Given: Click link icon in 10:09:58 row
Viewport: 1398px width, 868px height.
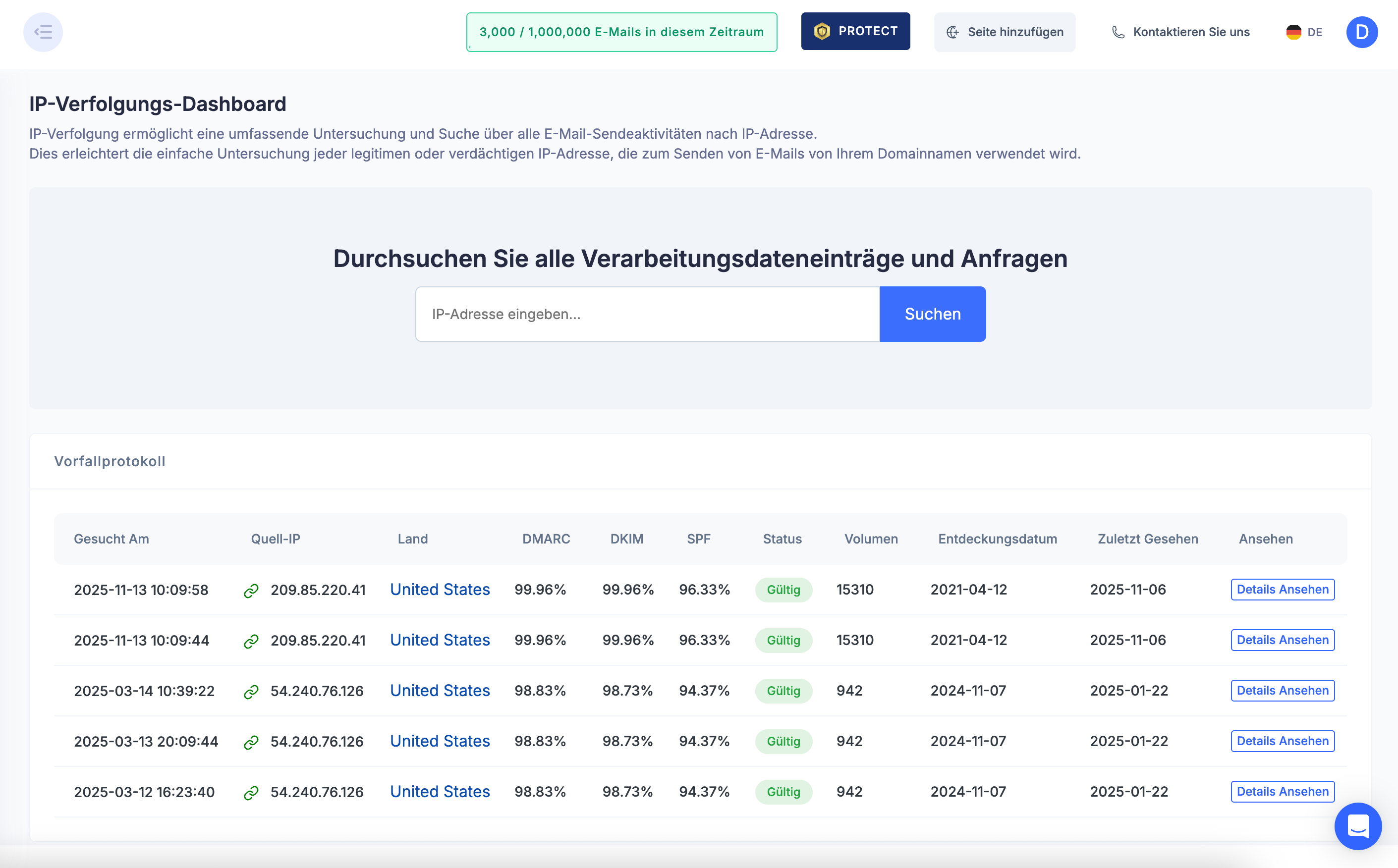Looking at the screenshot, I should 251,591.
